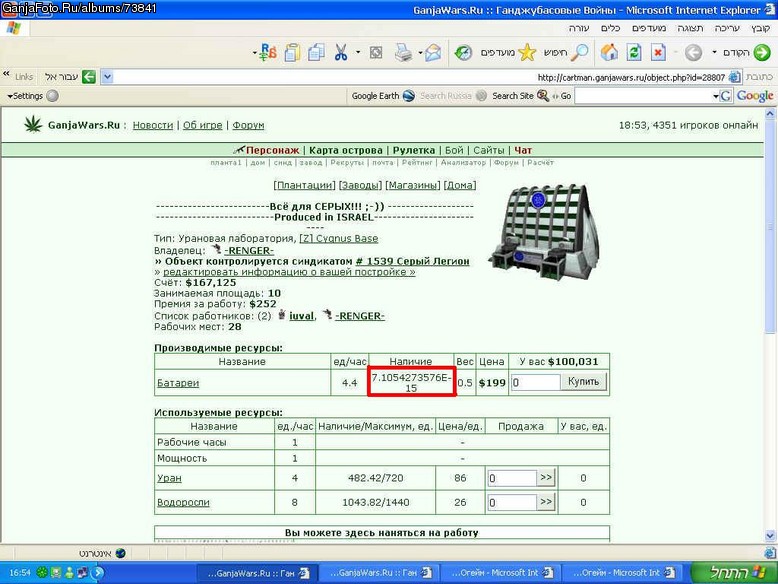Open the תצוגה (View) menu
This screenshot has height=584, width=778.
[x=690, y=28]
